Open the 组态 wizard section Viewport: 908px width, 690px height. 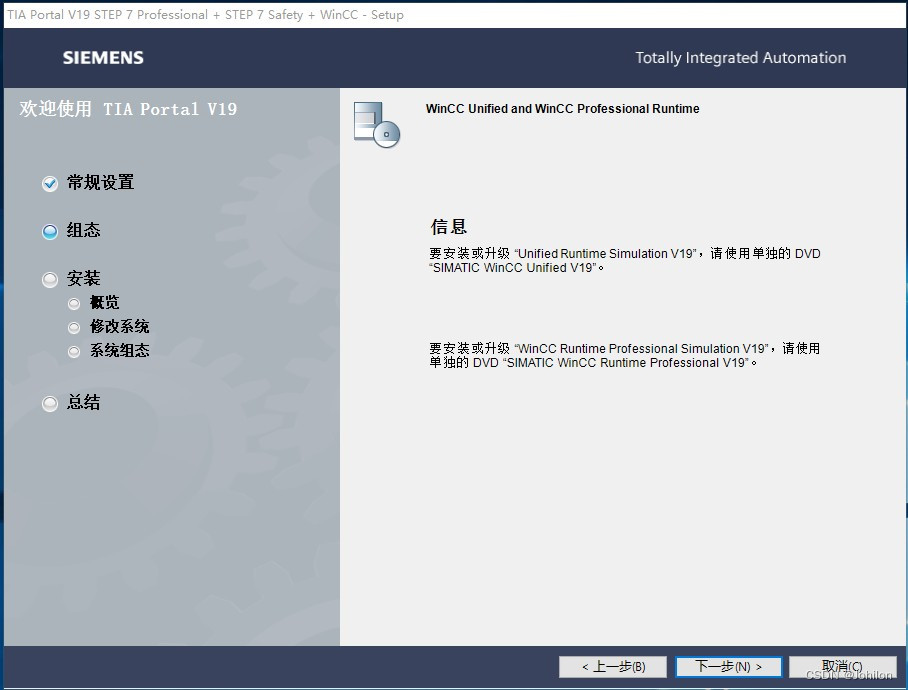click(x=83, y=231)
